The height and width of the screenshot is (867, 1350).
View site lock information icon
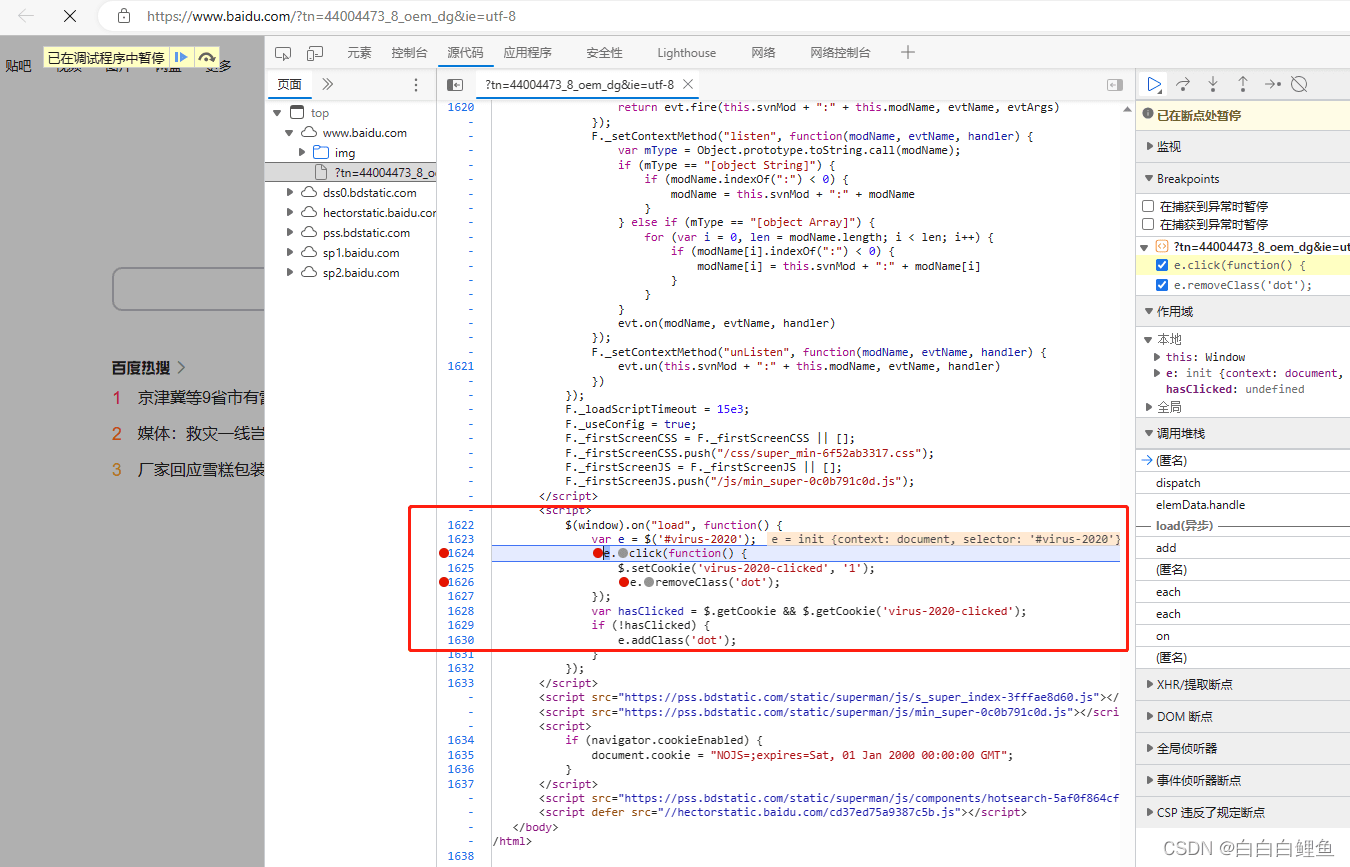[x=124, y=16]
